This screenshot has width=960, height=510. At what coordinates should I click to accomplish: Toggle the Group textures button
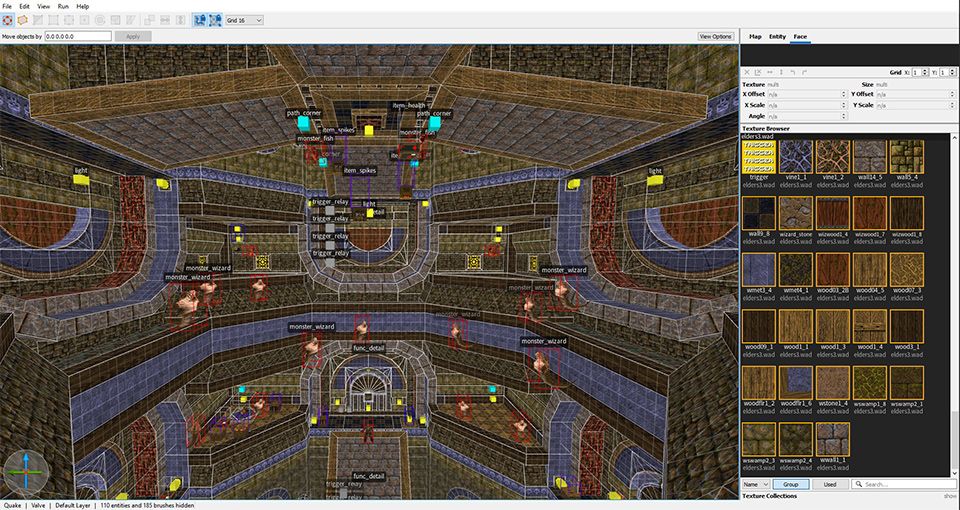coord(790,484)
